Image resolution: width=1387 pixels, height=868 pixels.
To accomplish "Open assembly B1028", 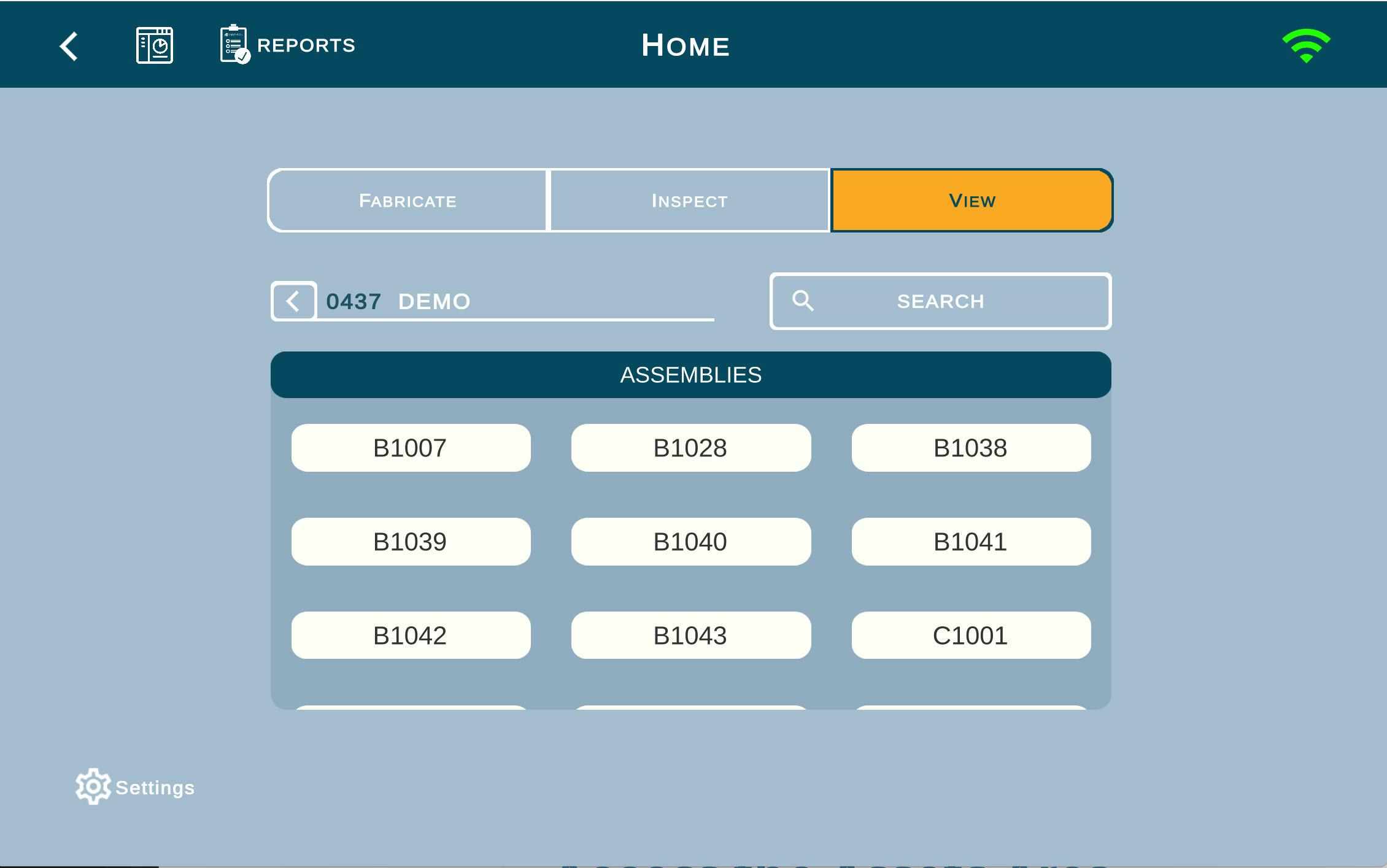I will pos(690,448).
